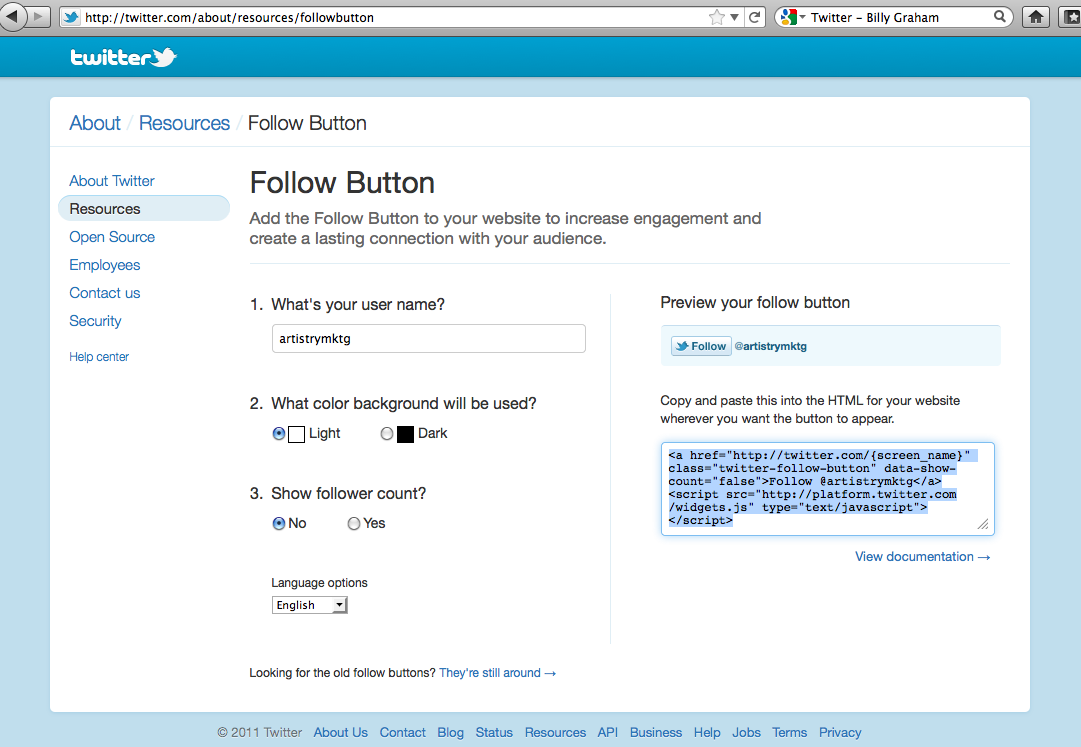Open About Us in the footer
Image resolution: width=1081 pixels, height=747 pixels.
point(341,733)
